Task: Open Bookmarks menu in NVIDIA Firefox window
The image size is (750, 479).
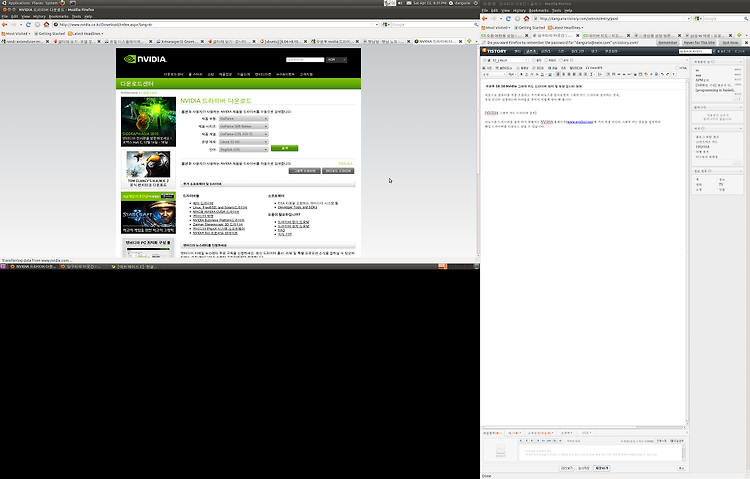Action: click(59, 16)
